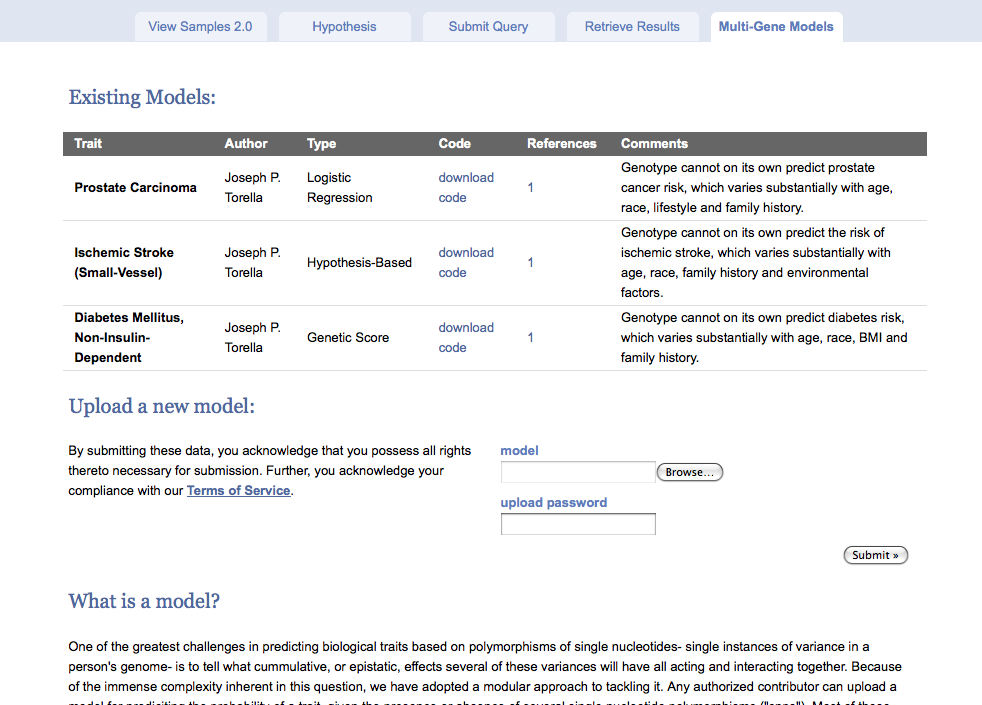Click the Terms of Service link
This screenshot has height=705, width=982.
click(x=238, y=491)
